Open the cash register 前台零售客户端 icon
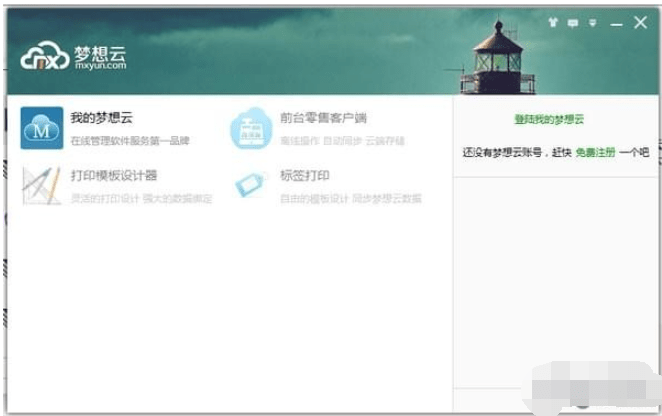 pyautogui.click(x=251, y=128)
